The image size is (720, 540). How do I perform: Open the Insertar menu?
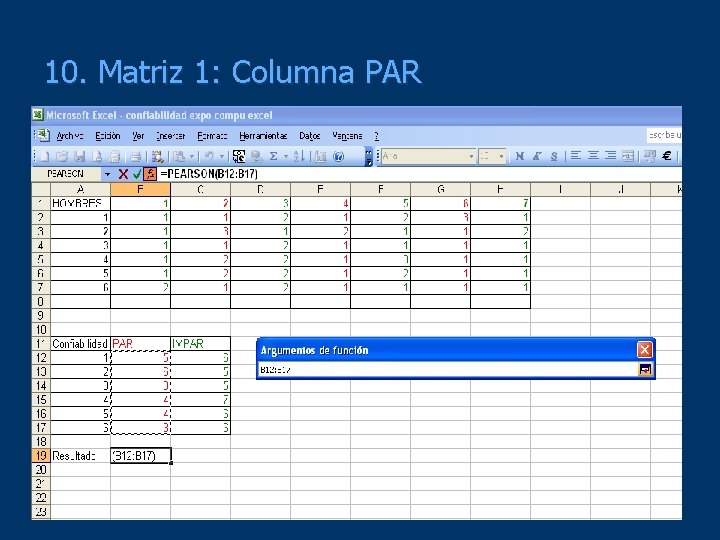point(170,136)
